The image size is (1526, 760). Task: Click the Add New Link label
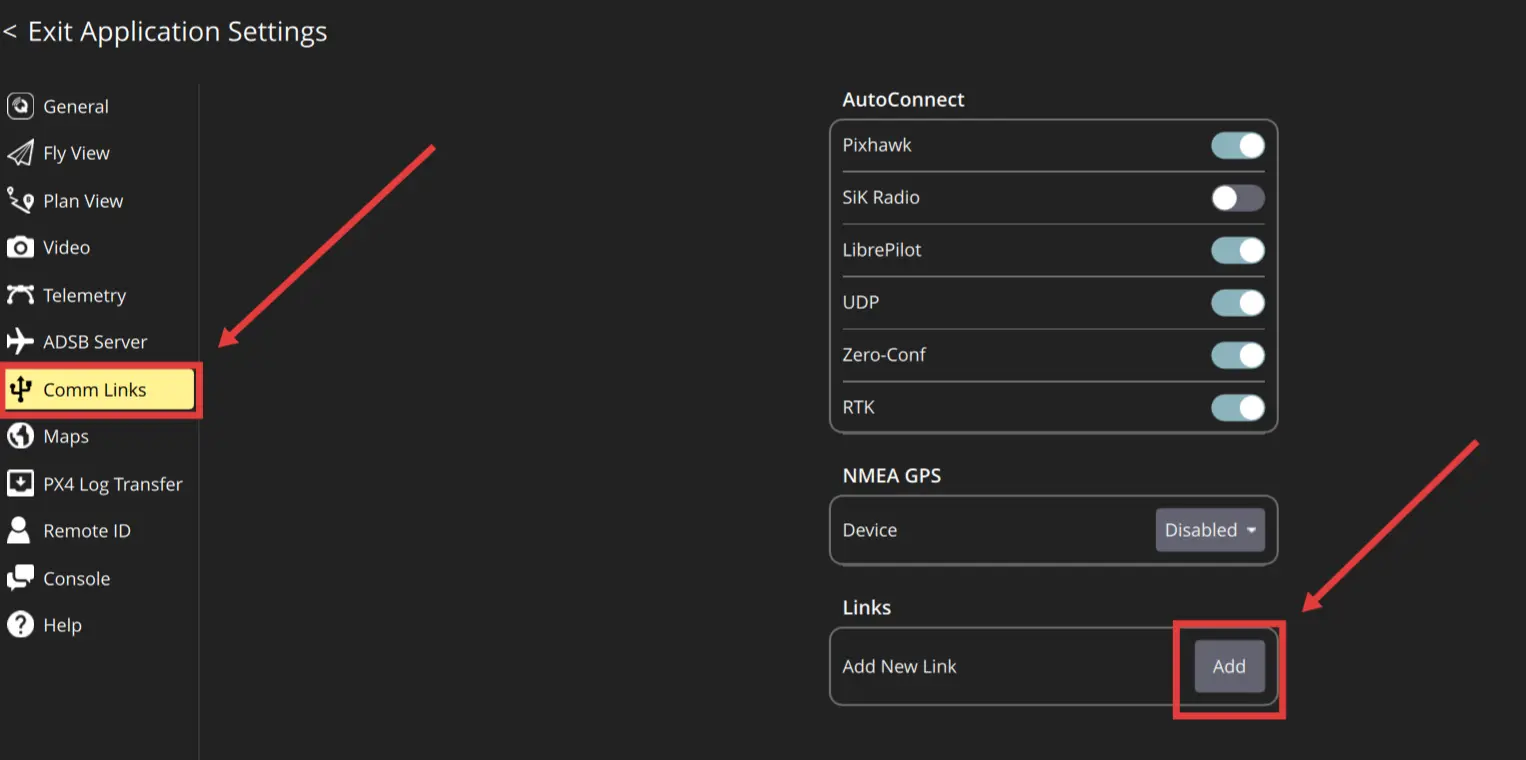tap(900, 667)
